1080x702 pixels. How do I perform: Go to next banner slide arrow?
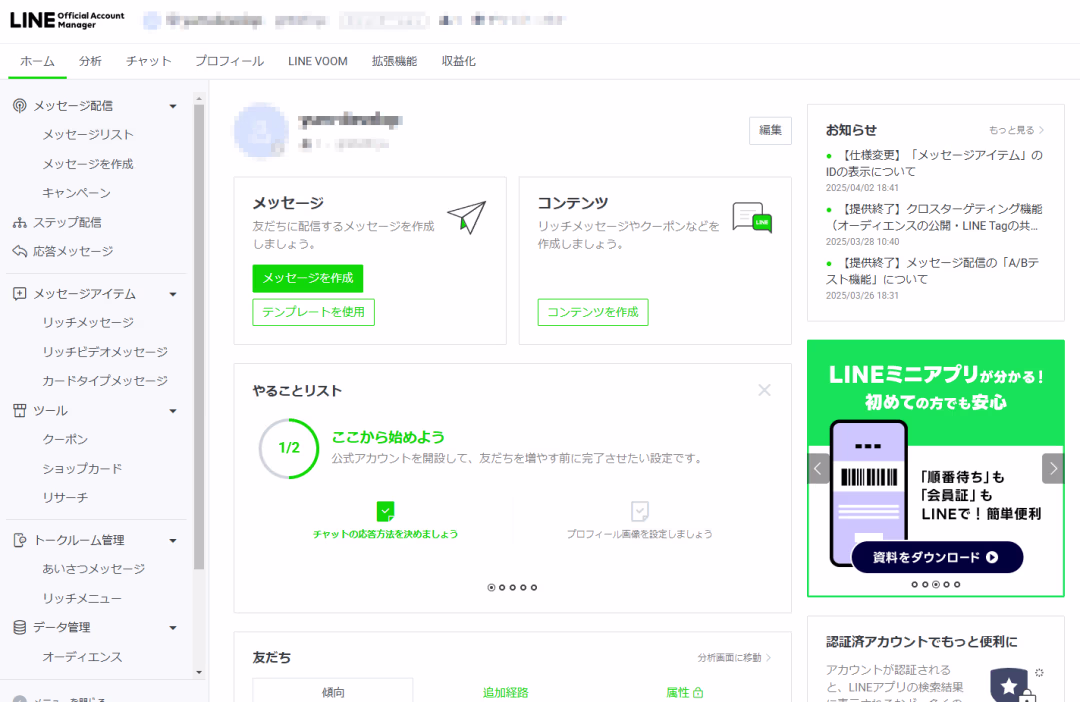click(1053, 468)
